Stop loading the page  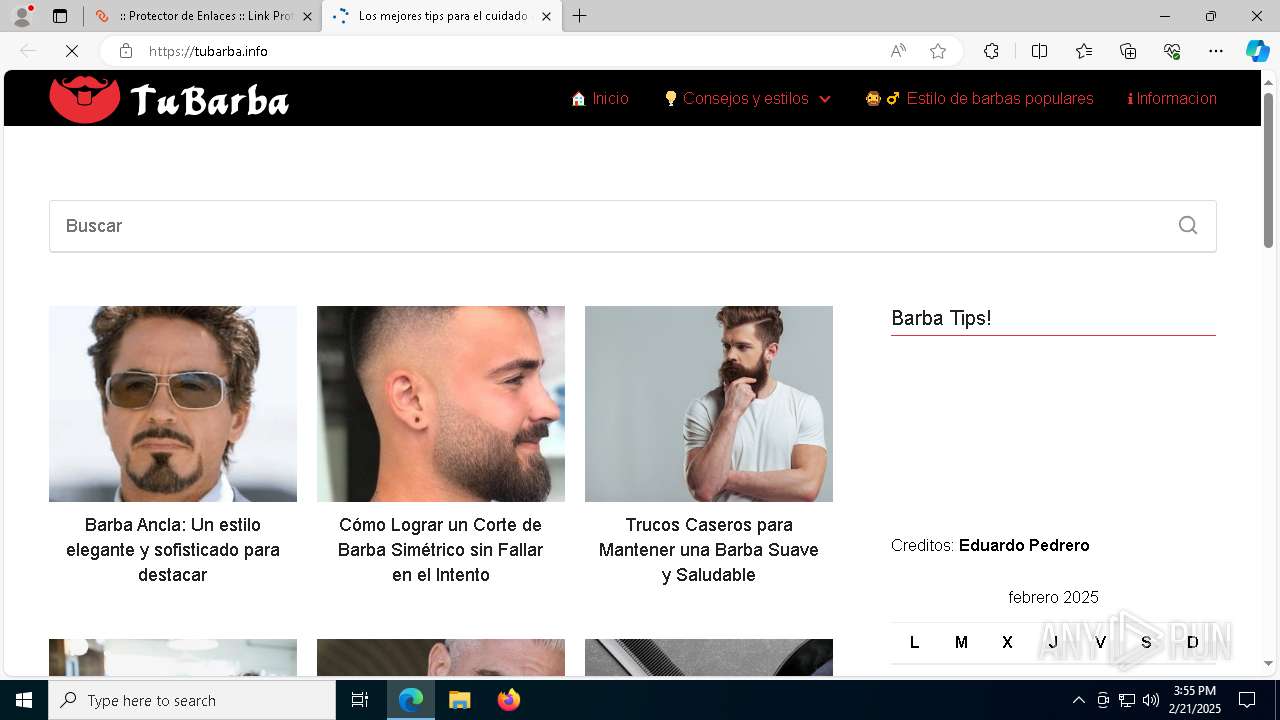72,51
